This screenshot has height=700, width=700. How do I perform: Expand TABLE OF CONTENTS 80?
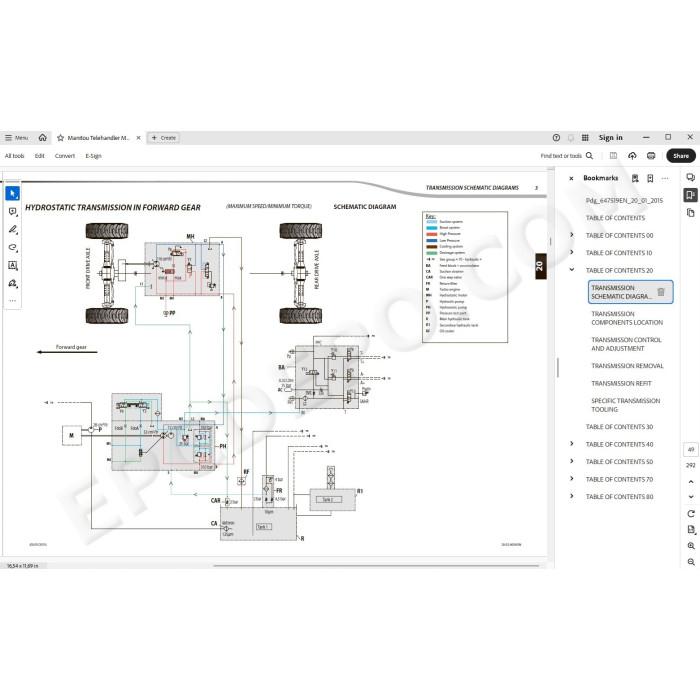(x=572, y=496)
